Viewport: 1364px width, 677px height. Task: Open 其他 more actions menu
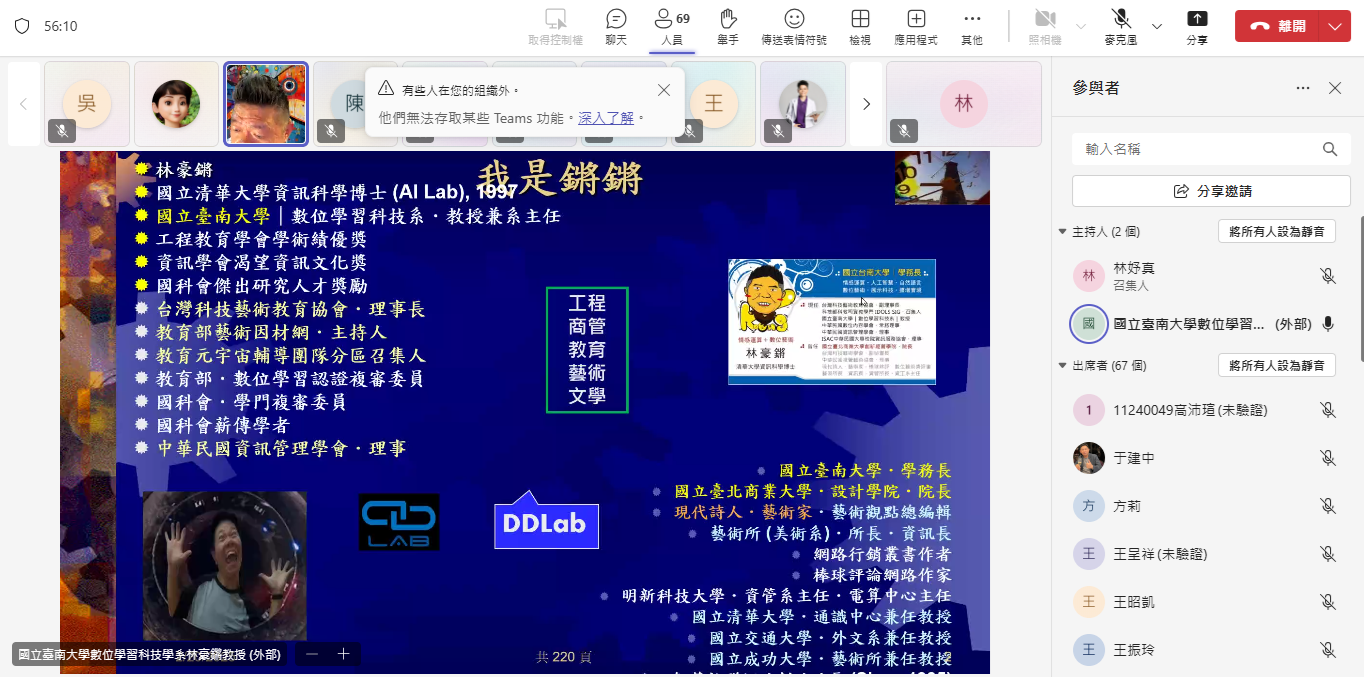(x=972, y=26)
